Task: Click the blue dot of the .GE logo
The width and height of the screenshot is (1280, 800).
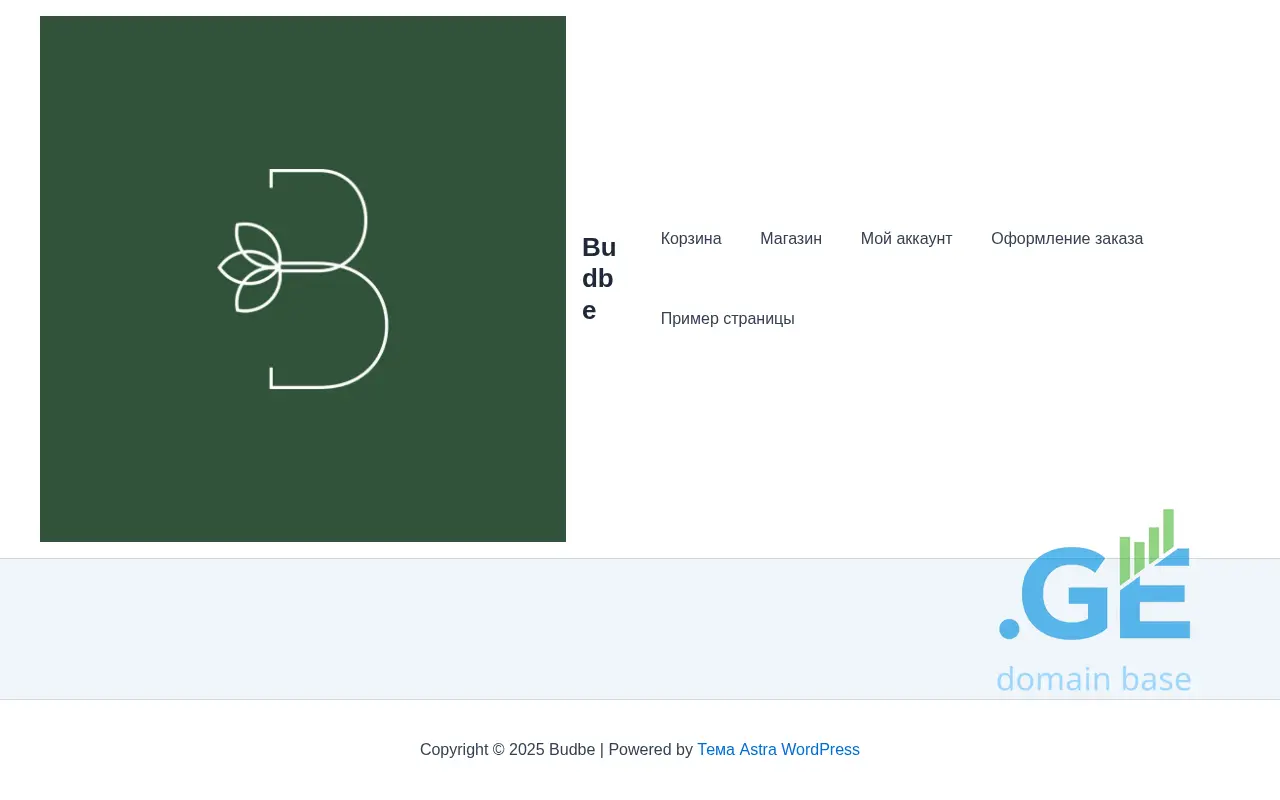Action: (x=1009, y=629)
